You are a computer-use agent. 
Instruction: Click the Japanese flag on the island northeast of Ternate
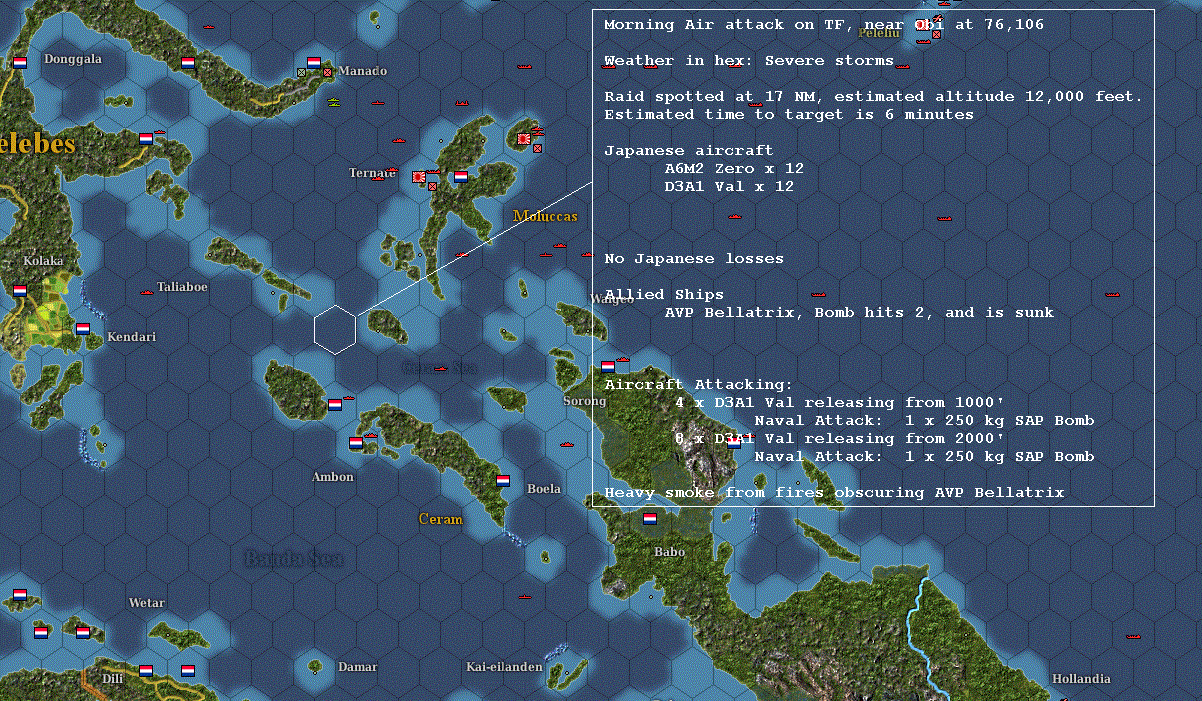pos(524,138)
